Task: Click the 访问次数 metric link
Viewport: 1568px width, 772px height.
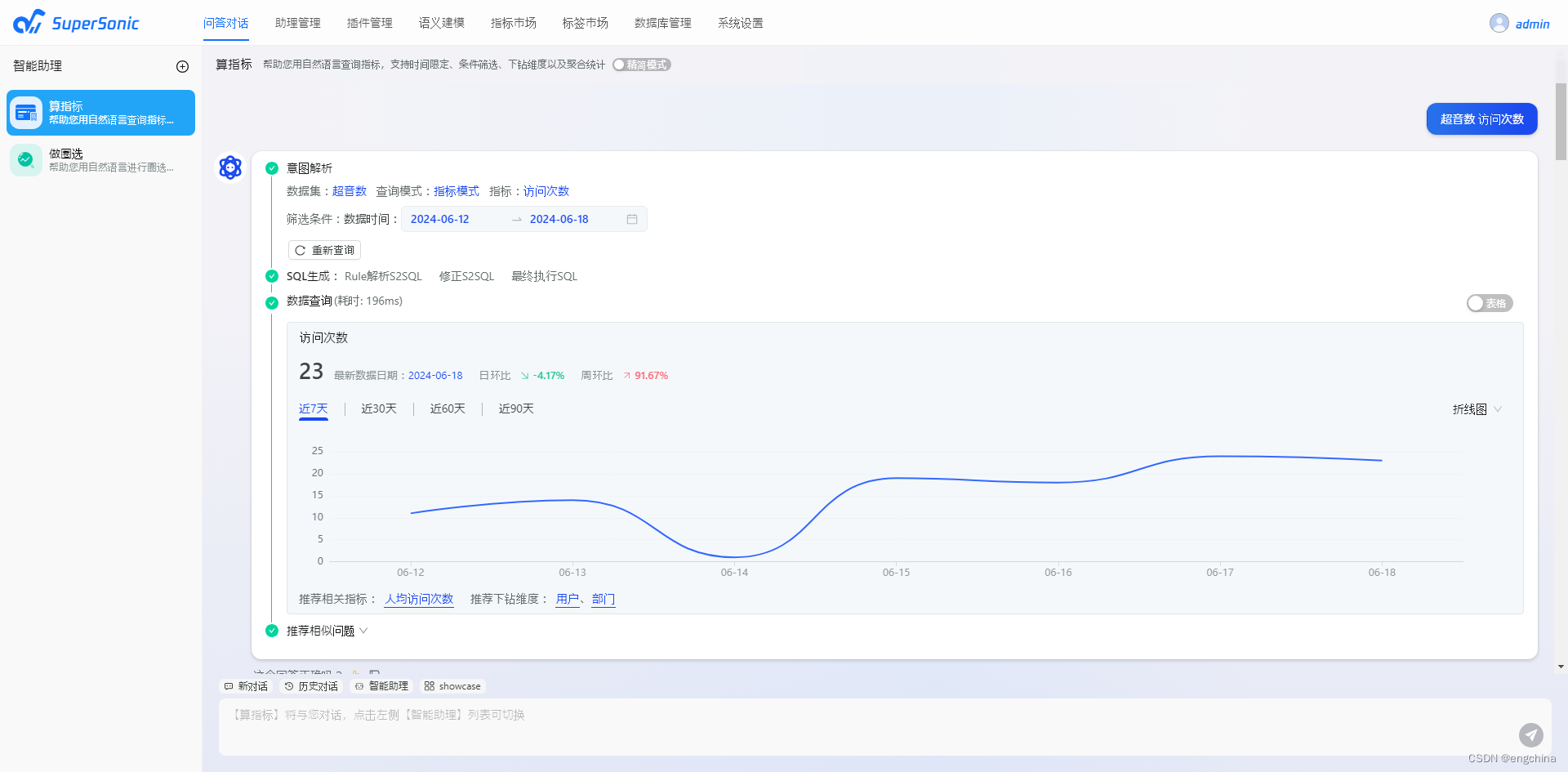Action: pos(546,191)
